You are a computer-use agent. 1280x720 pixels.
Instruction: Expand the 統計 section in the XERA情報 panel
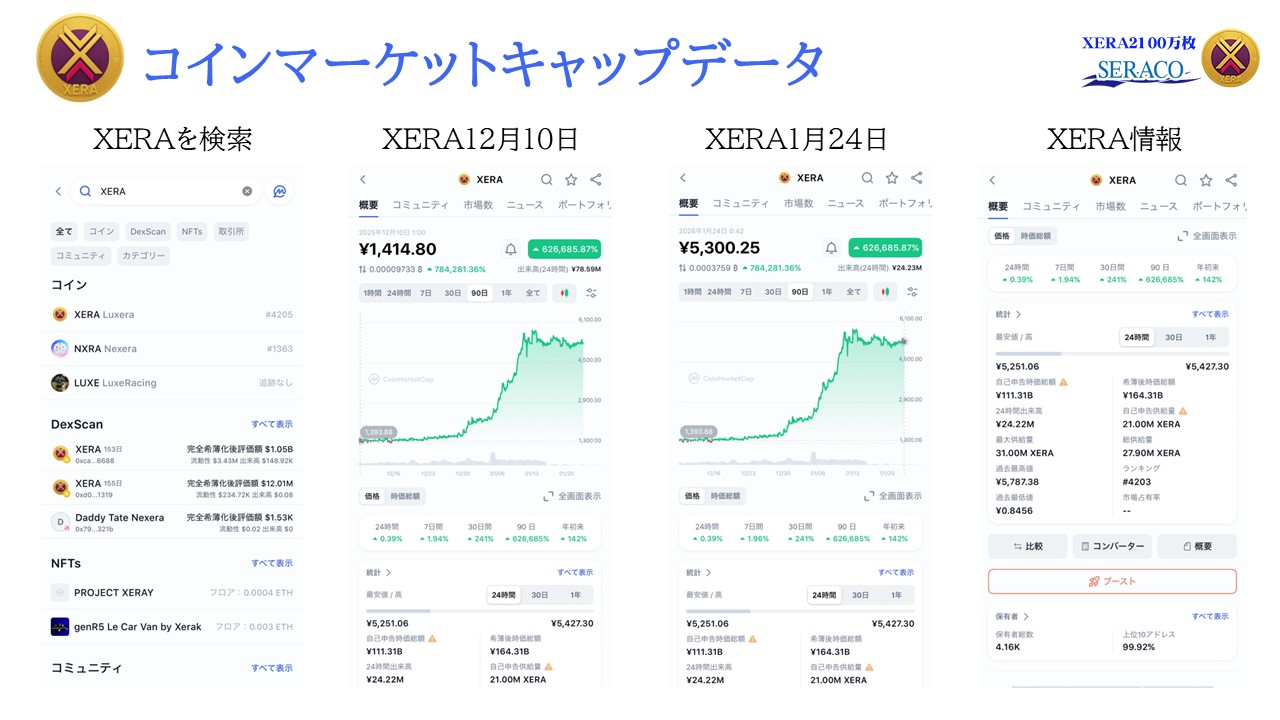(x=1019, y=314)
